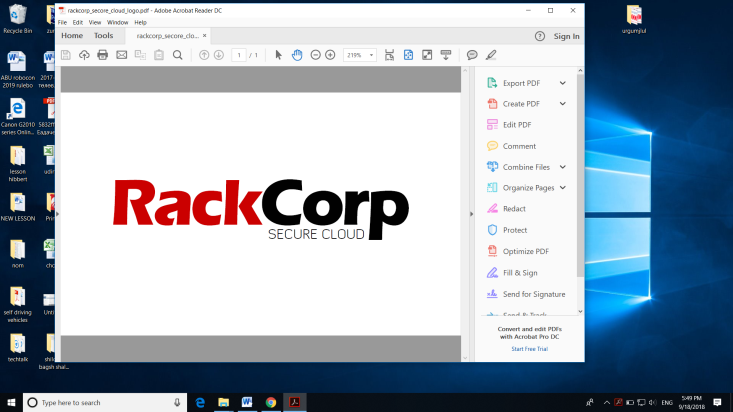Enter full screen mode icon

click(427, 55)
